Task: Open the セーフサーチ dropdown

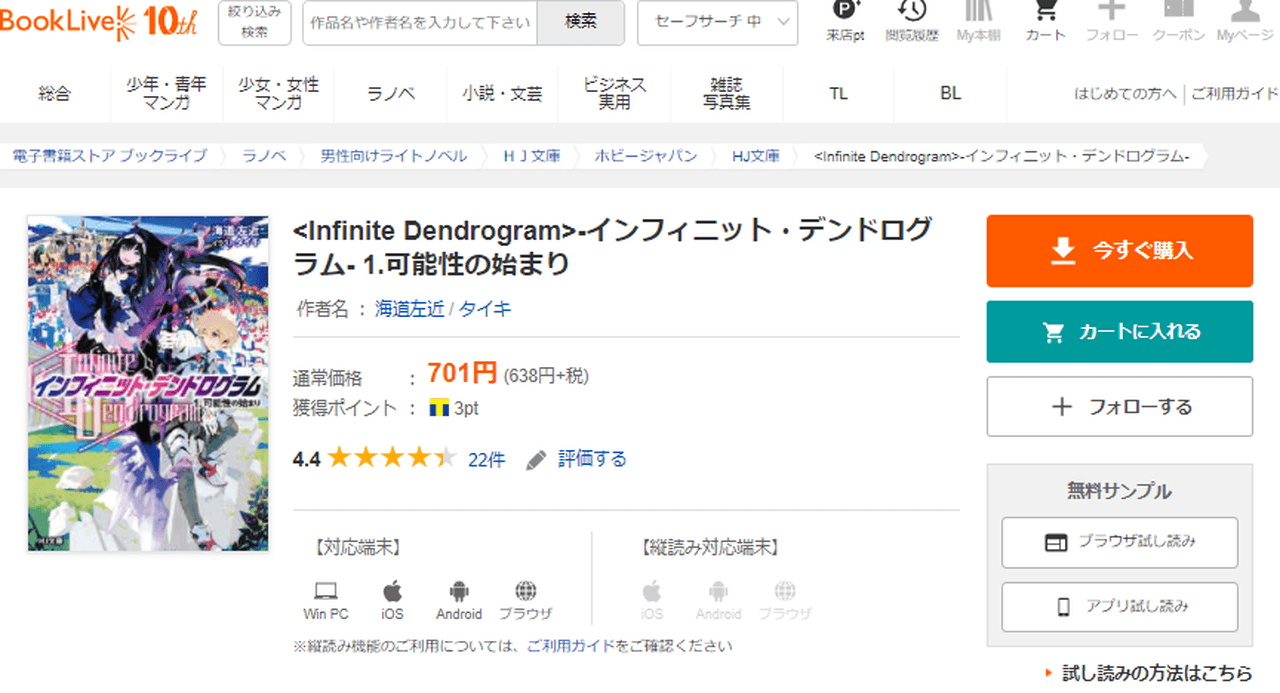Action: click(717, 22)
